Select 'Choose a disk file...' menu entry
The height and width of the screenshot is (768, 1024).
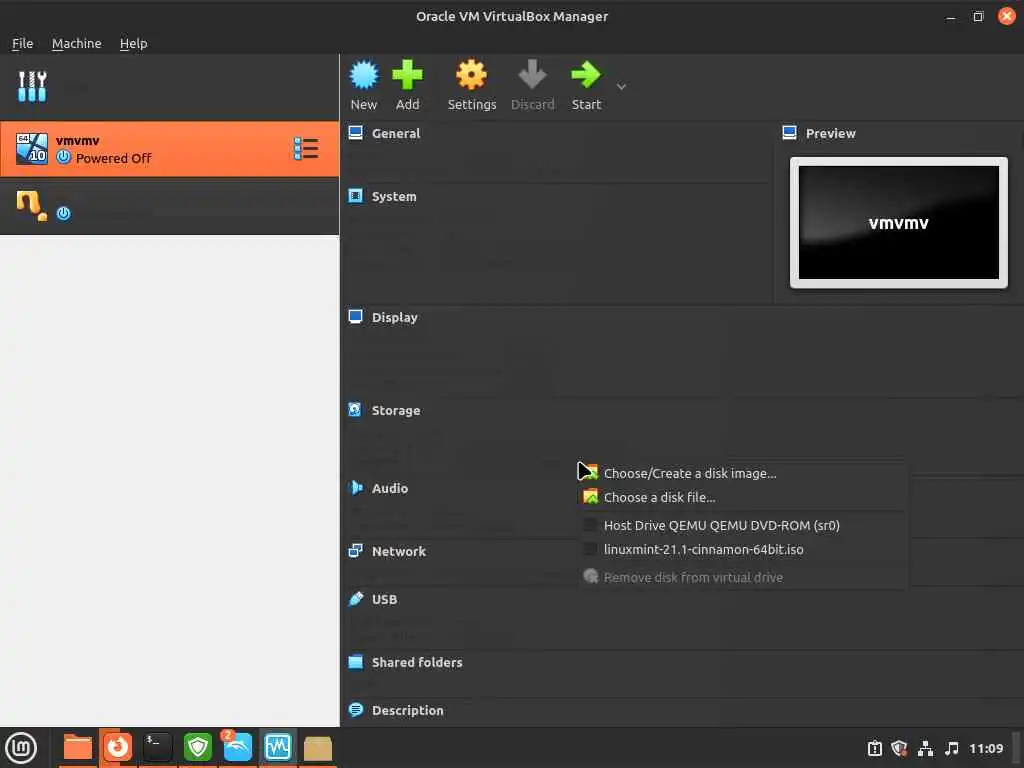743,497
